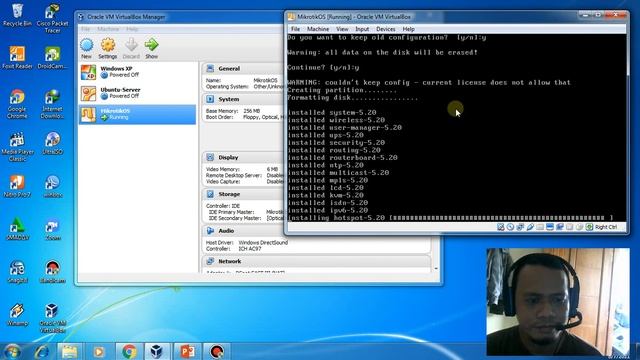Open Internet Explorer from taskbar
Screen dimensions: 640x360
click(42, 351)
